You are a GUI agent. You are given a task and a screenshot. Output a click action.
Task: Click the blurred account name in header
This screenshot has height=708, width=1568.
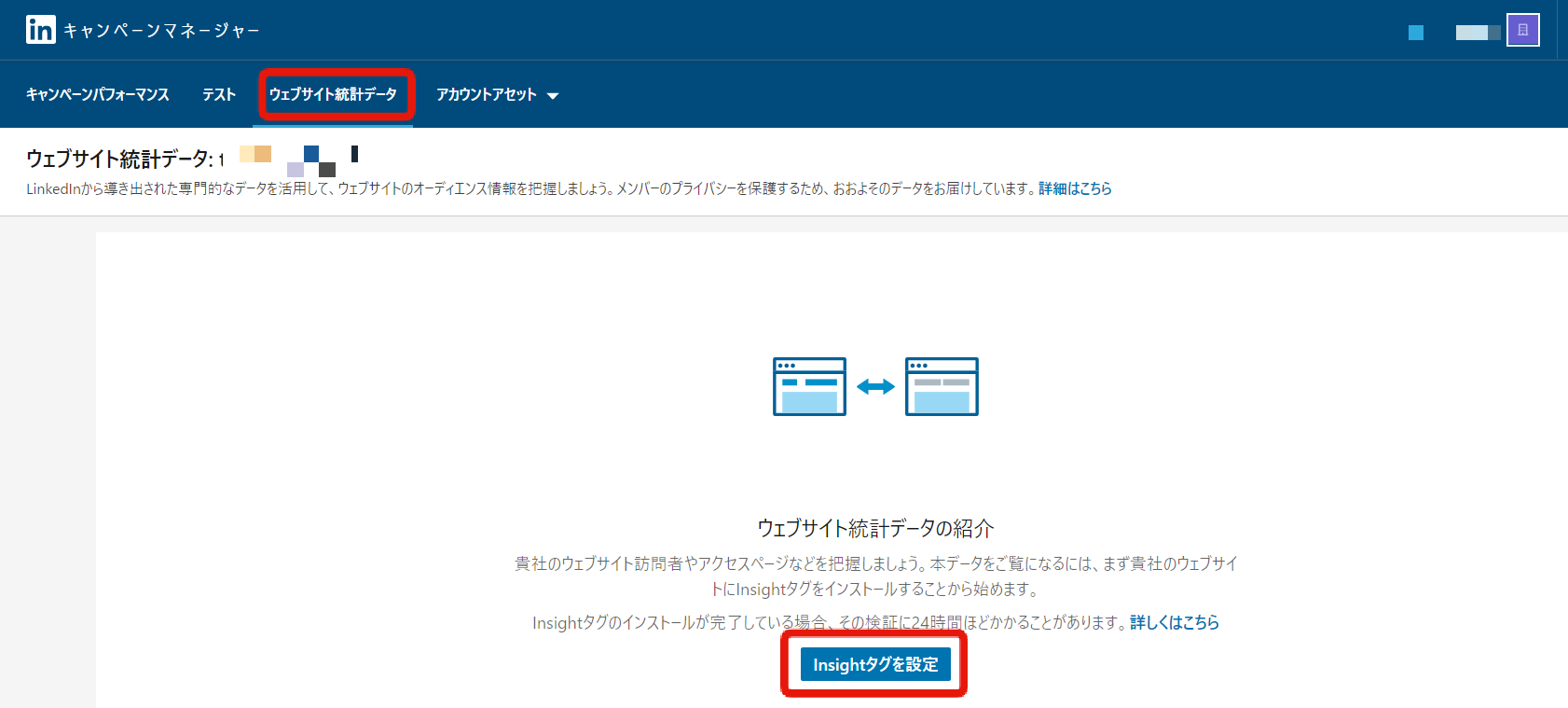tap(1478, 33)
